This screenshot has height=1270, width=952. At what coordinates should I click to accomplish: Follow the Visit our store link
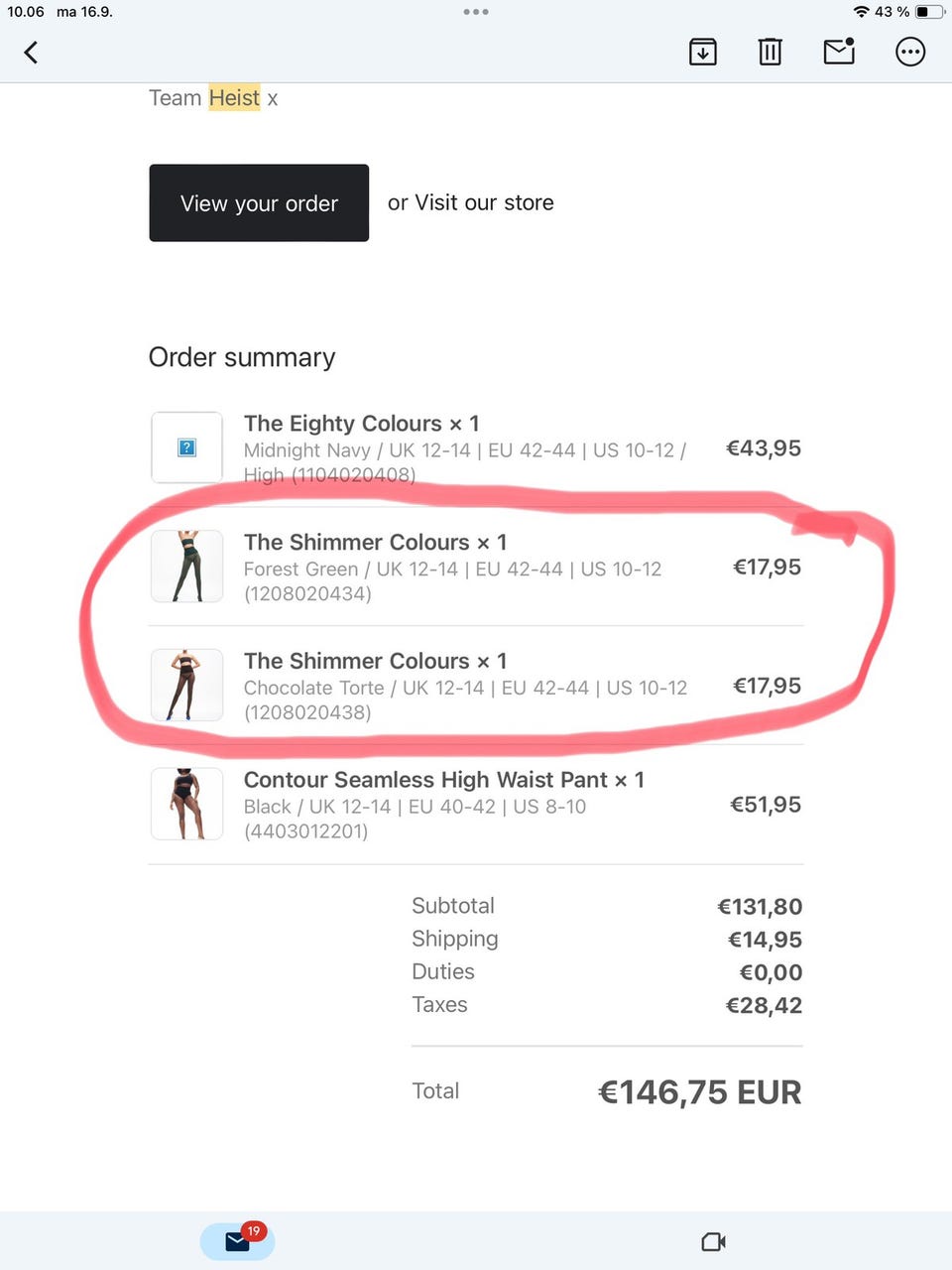(x=484, y=202)
